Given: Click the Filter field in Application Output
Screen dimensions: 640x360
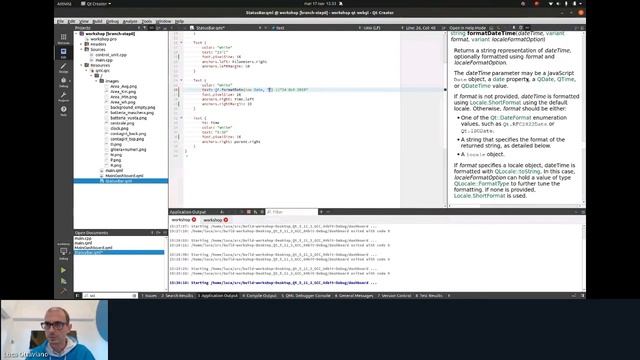Looking at the screenshot, I should pyautogui.click(x=292, y=212).
